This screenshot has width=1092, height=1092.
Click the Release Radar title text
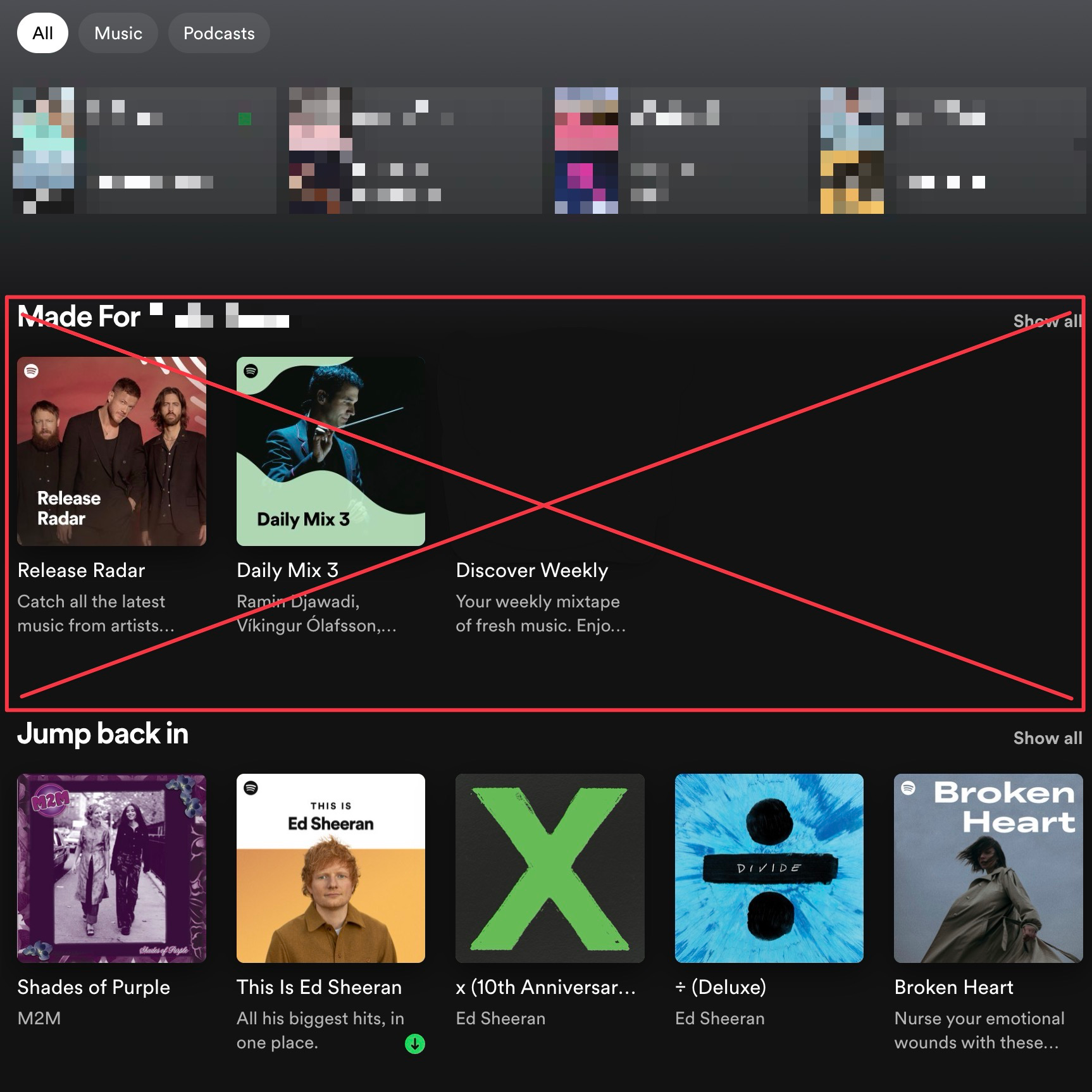(x=81, y=570)
